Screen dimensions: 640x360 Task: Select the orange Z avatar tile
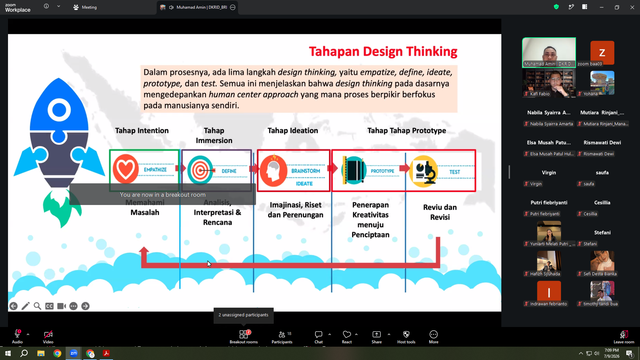(602, 53)
